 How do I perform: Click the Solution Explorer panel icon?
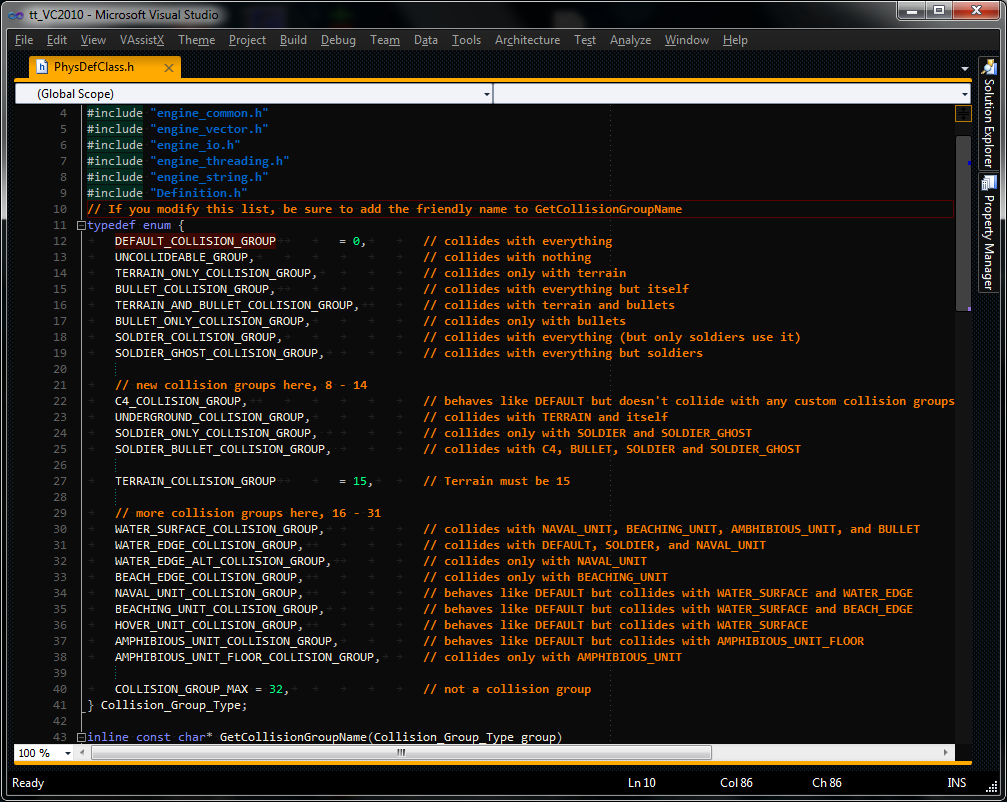(x=989, y=68)
